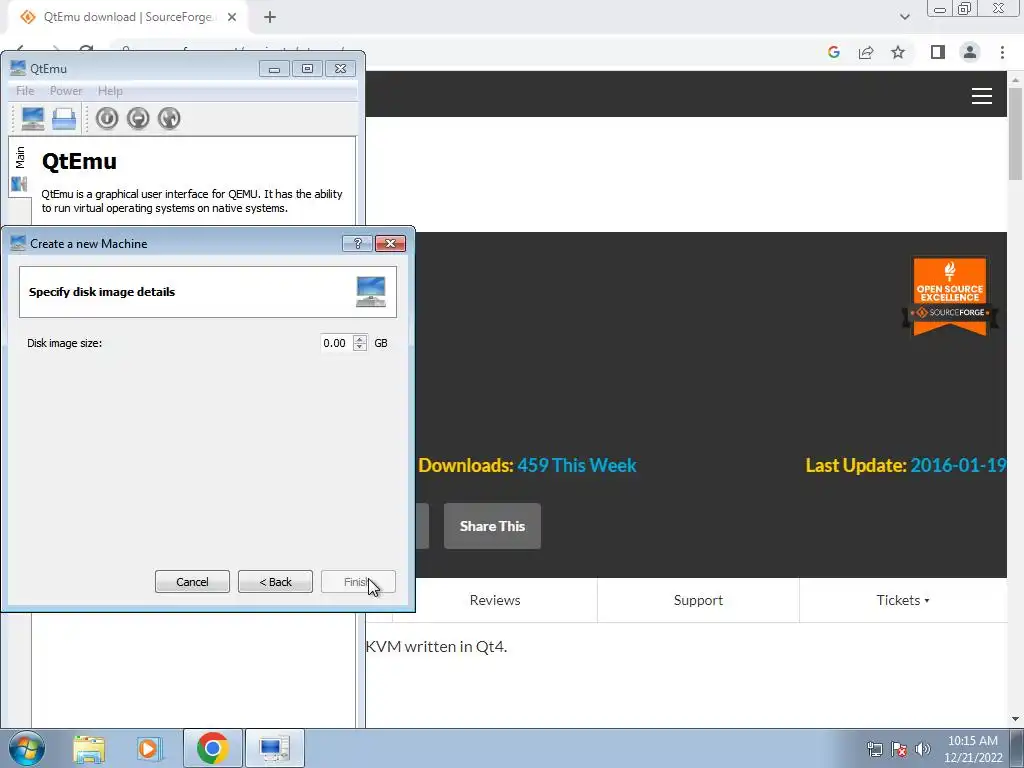Click the QtEmu taskbar icon
Image resolution: width=1024 pixels, height=768 pixels.
tap(274, 748)
